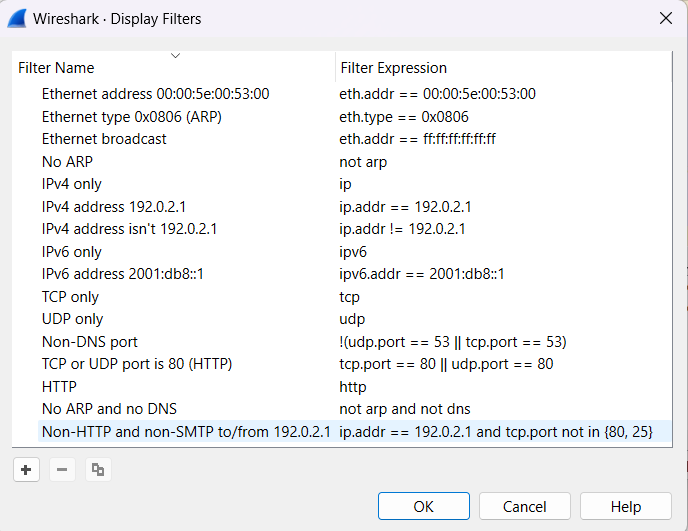688x531 pixels.
Task: Open Help for display filters
Action: coord(625,506)
